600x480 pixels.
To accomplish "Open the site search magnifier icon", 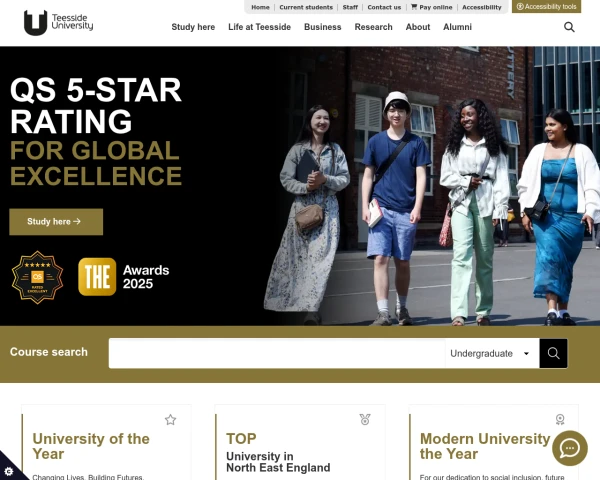I will [569, 27].
